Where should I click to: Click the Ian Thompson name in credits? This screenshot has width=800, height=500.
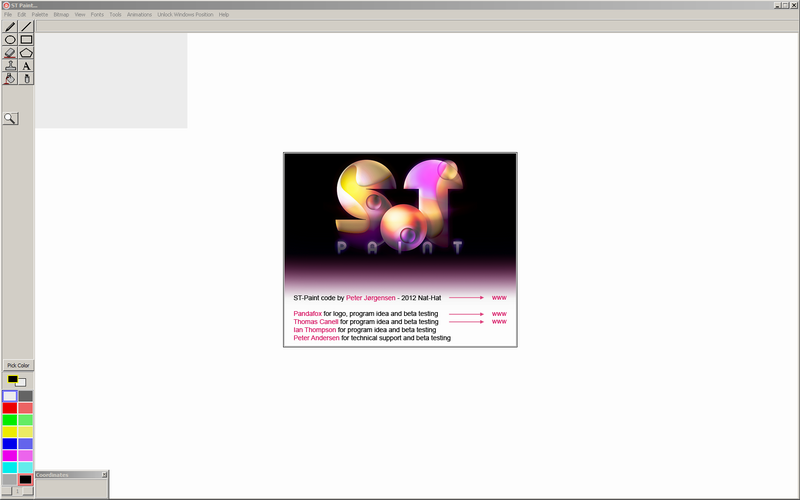[315, 330]
